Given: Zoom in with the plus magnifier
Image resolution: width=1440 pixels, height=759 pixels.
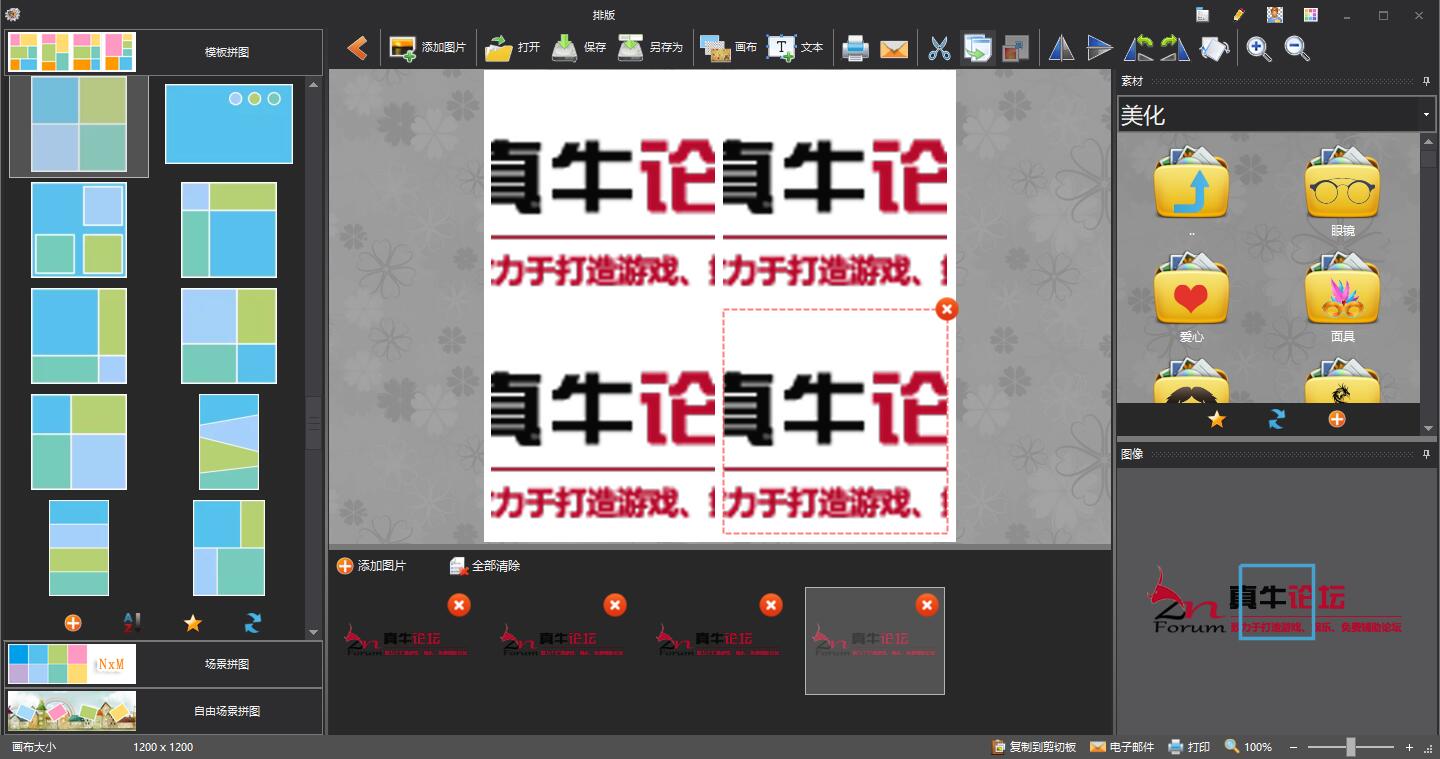Looking at the screenshot, I should (1259, 48).
